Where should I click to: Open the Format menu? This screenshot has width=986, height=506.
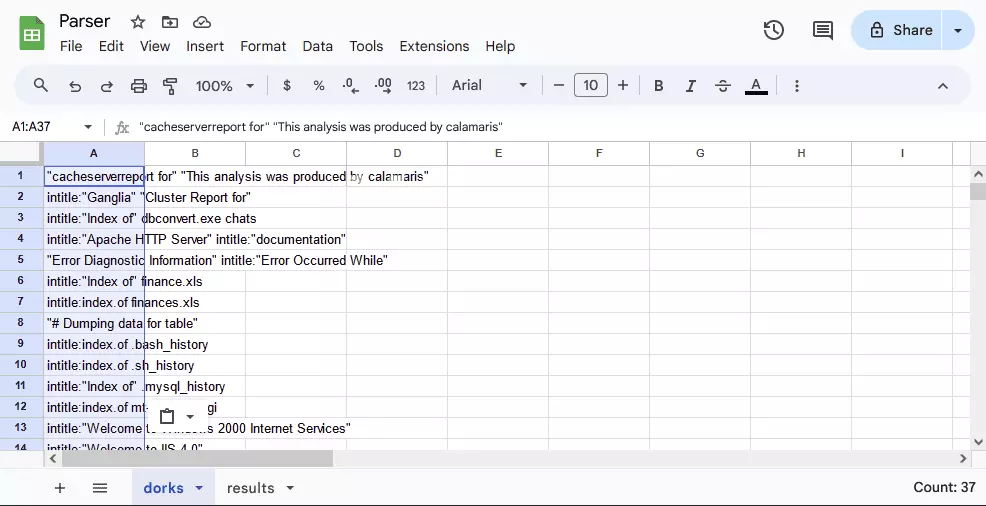coord(263,47)
